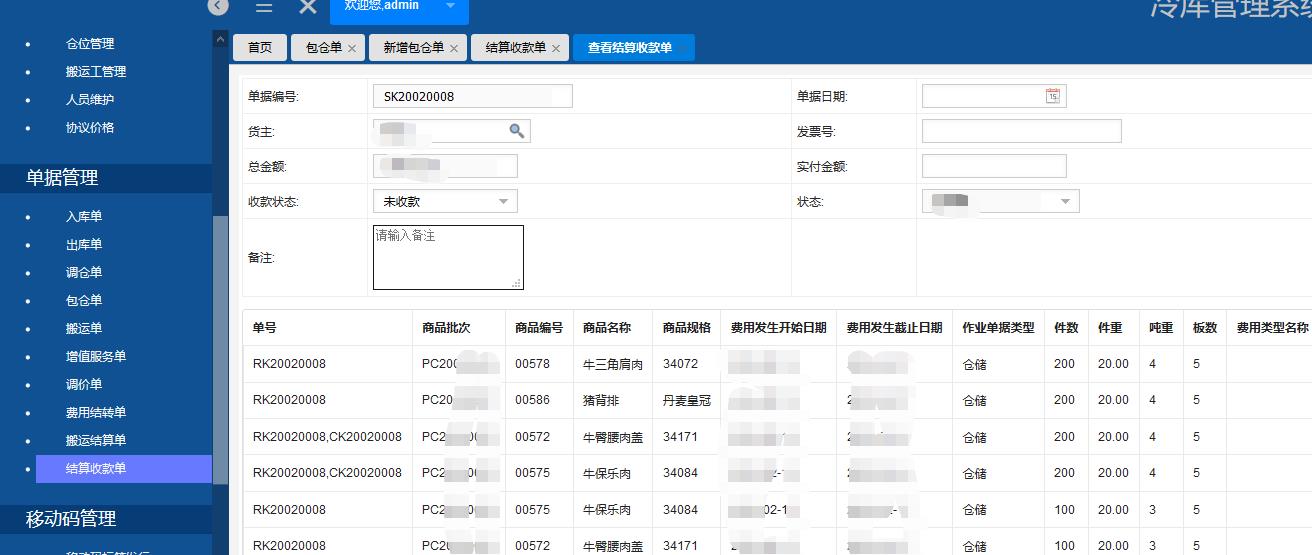Image resolution: width=1312 pixels, height=555 pixels.
Task: Close the 结算收款单 tab
Action: pyautogui.click(x=556, y=48)
